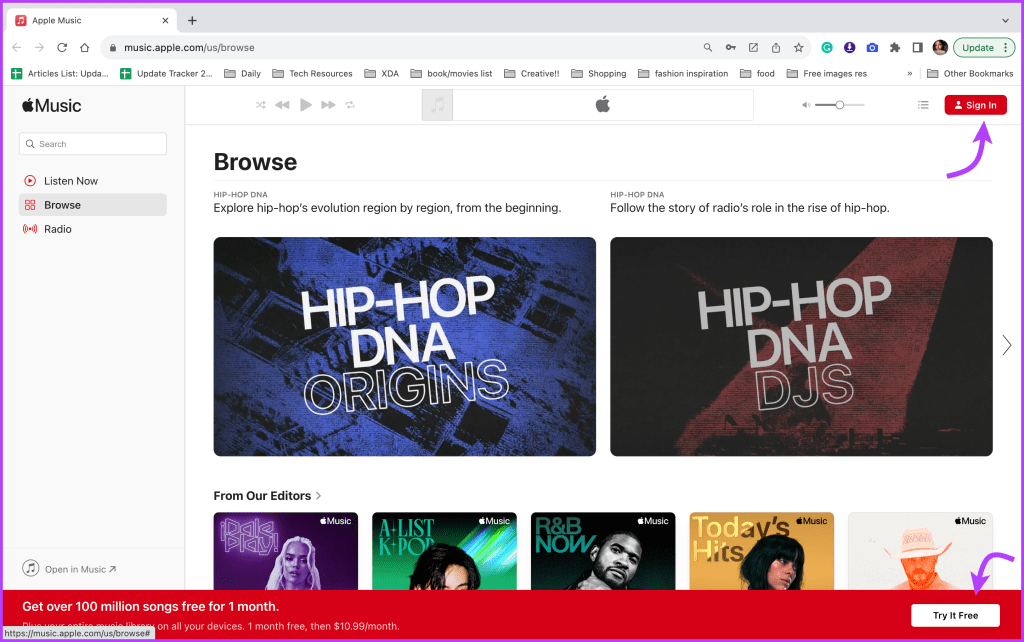The height and width of the screenshot is (642, 1024).
Task: Open the A-List K-Pop playlist tile
Action: (444, 551)
